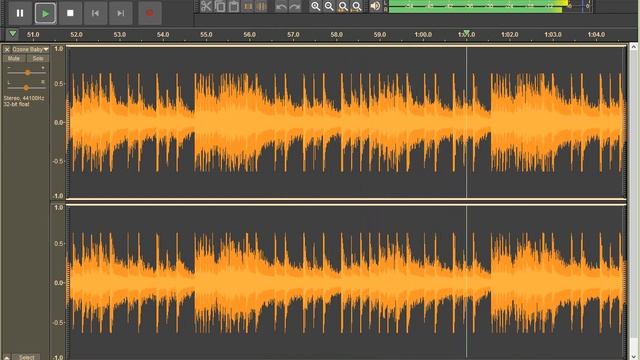Click the green Play button
The width and height of the screenshot is (640, 360).
tap(45, 13)
